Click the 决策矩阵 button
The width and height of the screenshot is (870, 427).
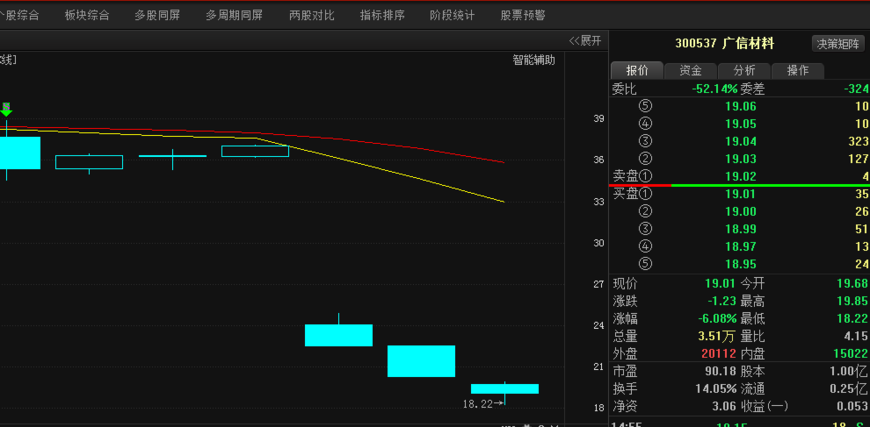pos(838,43)
